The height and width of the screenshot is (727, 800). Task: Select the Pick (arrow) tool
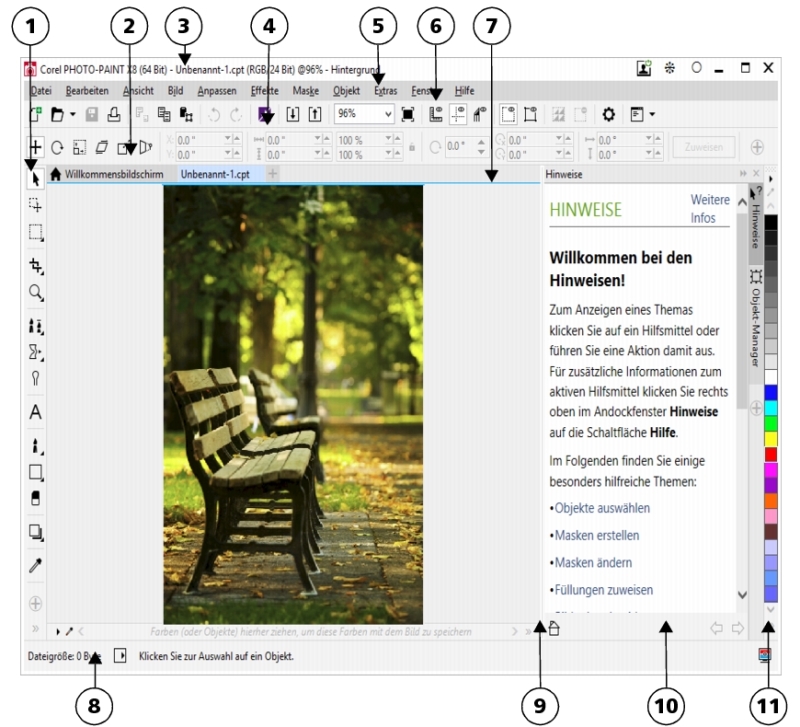coord(36,177)
